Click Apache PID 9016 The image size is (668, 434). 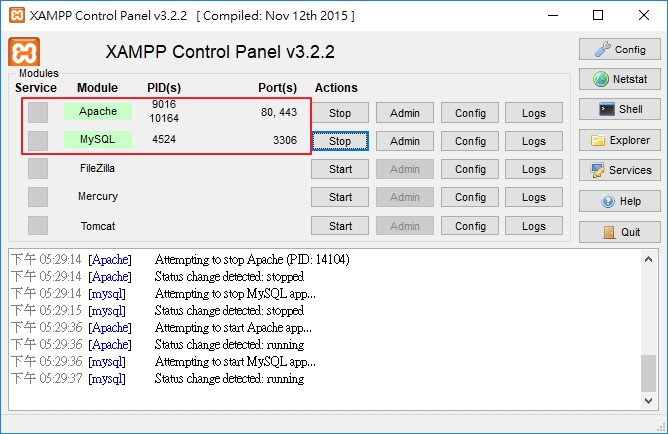(x=164, y=104)
